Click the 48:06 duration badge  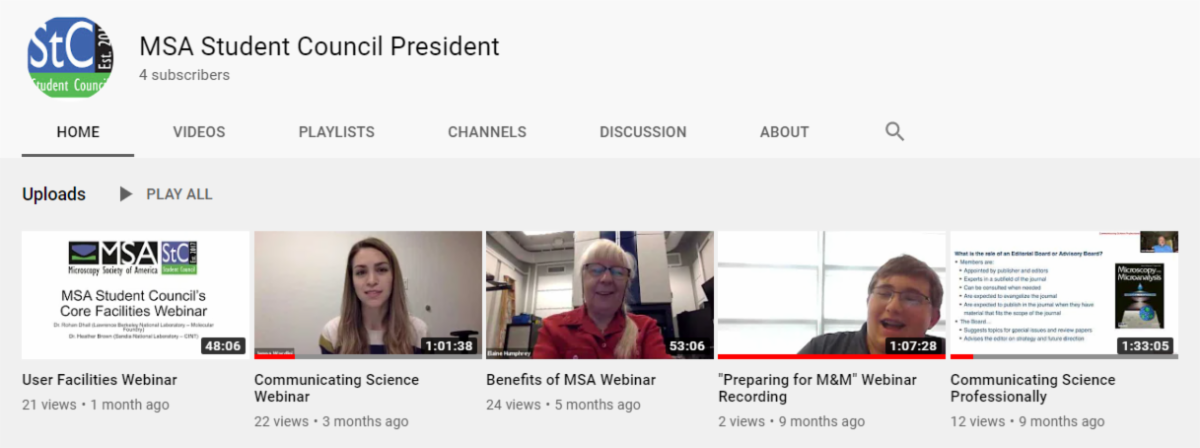tap(224, 346)
